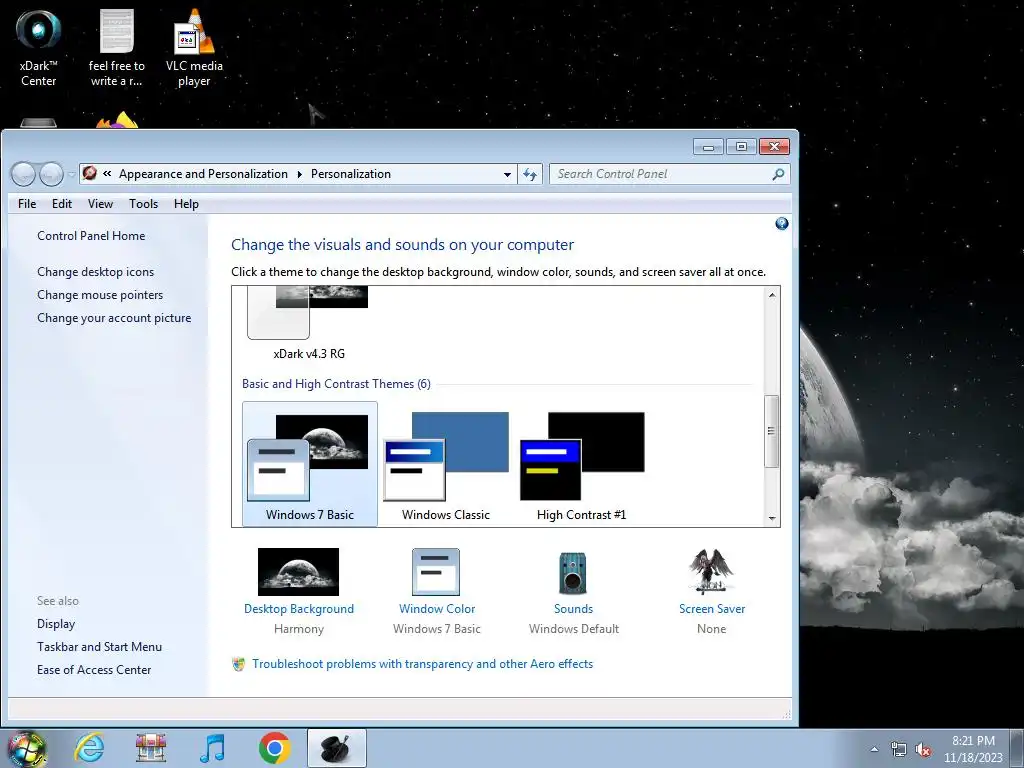Click the Personalization breadcrumb text

(x=351, y=174)
